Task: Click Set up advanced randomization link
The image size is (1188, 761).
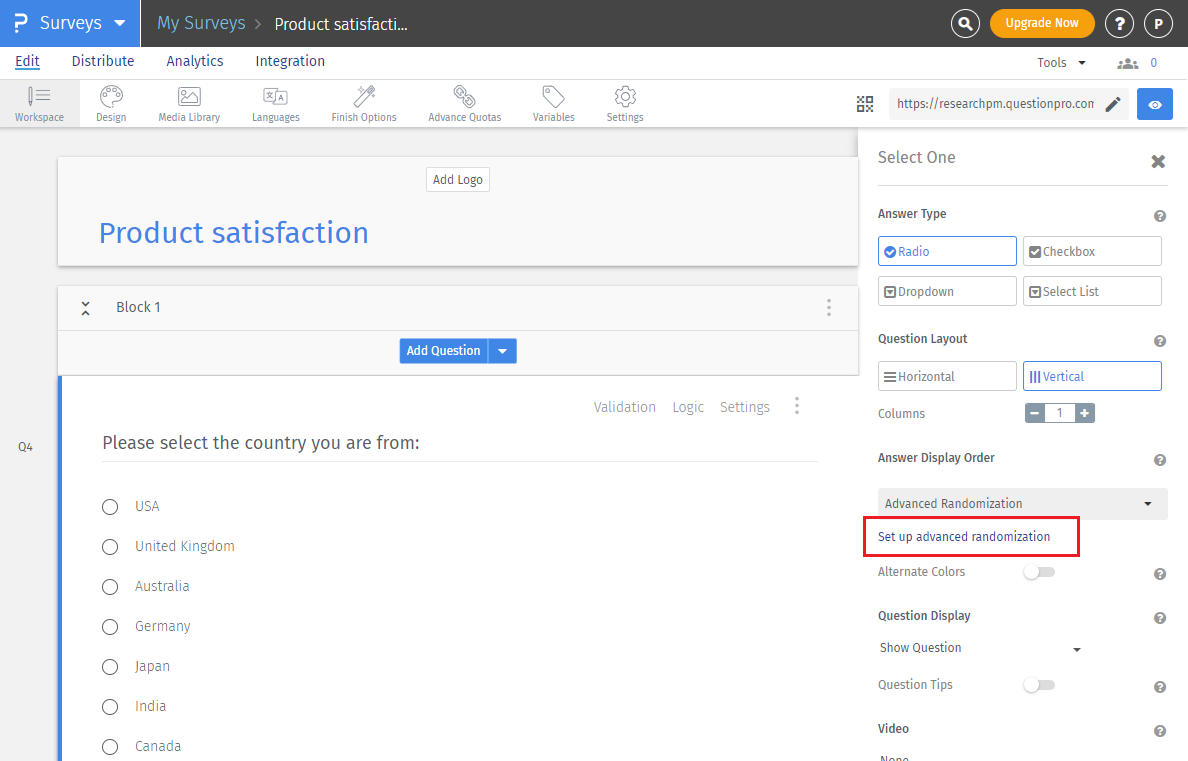Action: [964, 537]
